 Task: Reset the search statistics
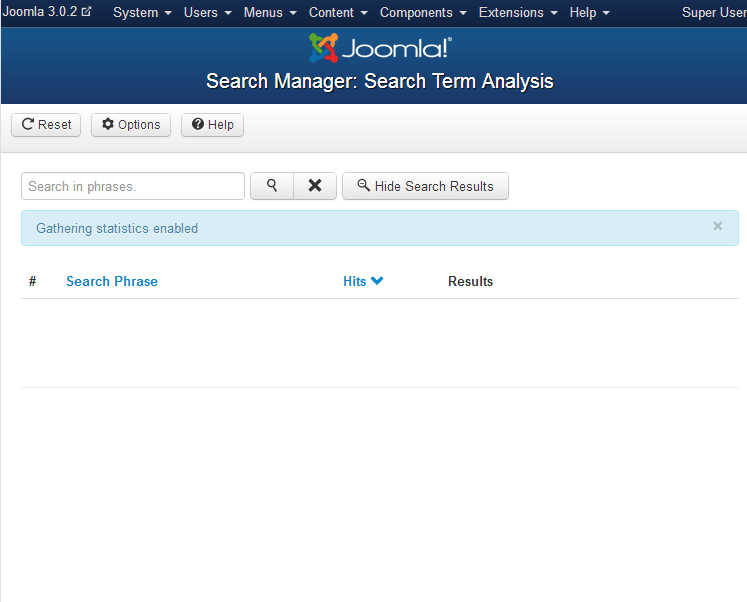click(x=46, y=125)
